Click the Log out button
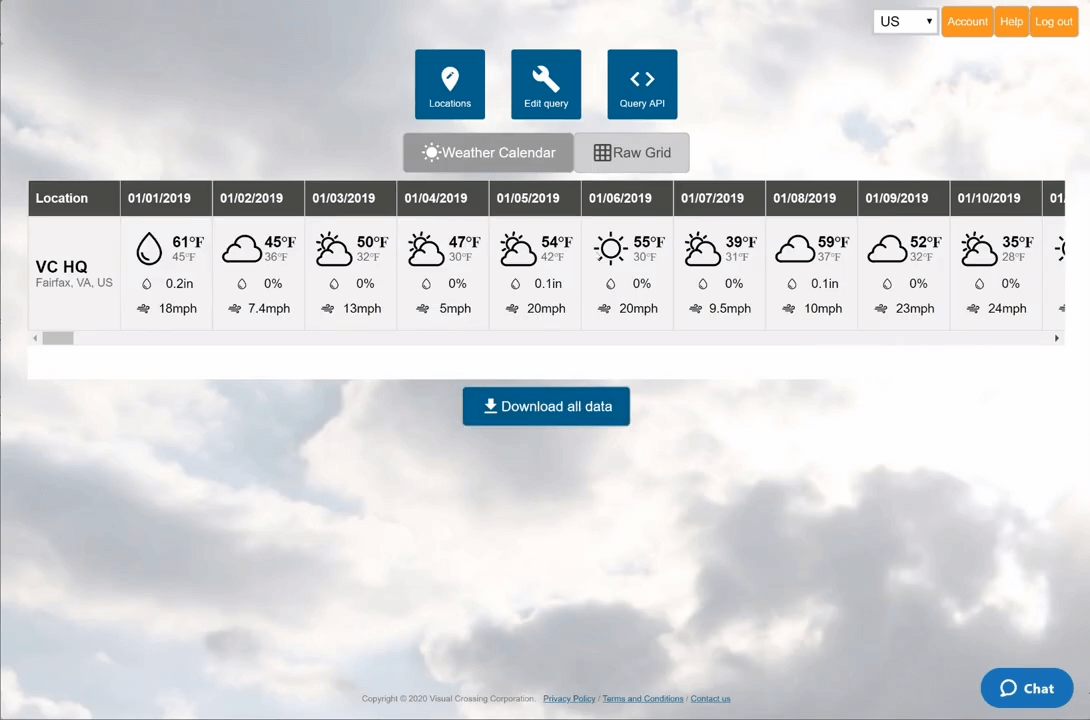This screenshot has width=1090, height=720. (1053, 22)
